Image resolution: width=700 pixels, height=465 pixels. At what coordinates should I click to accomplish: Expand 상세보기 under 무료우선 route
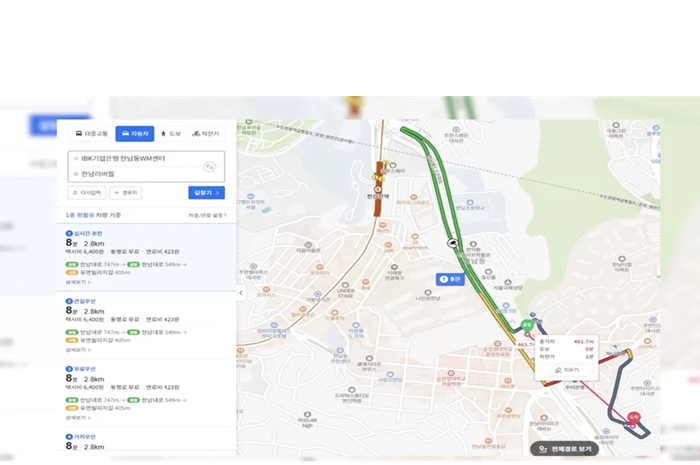click(x=78, y=418)
